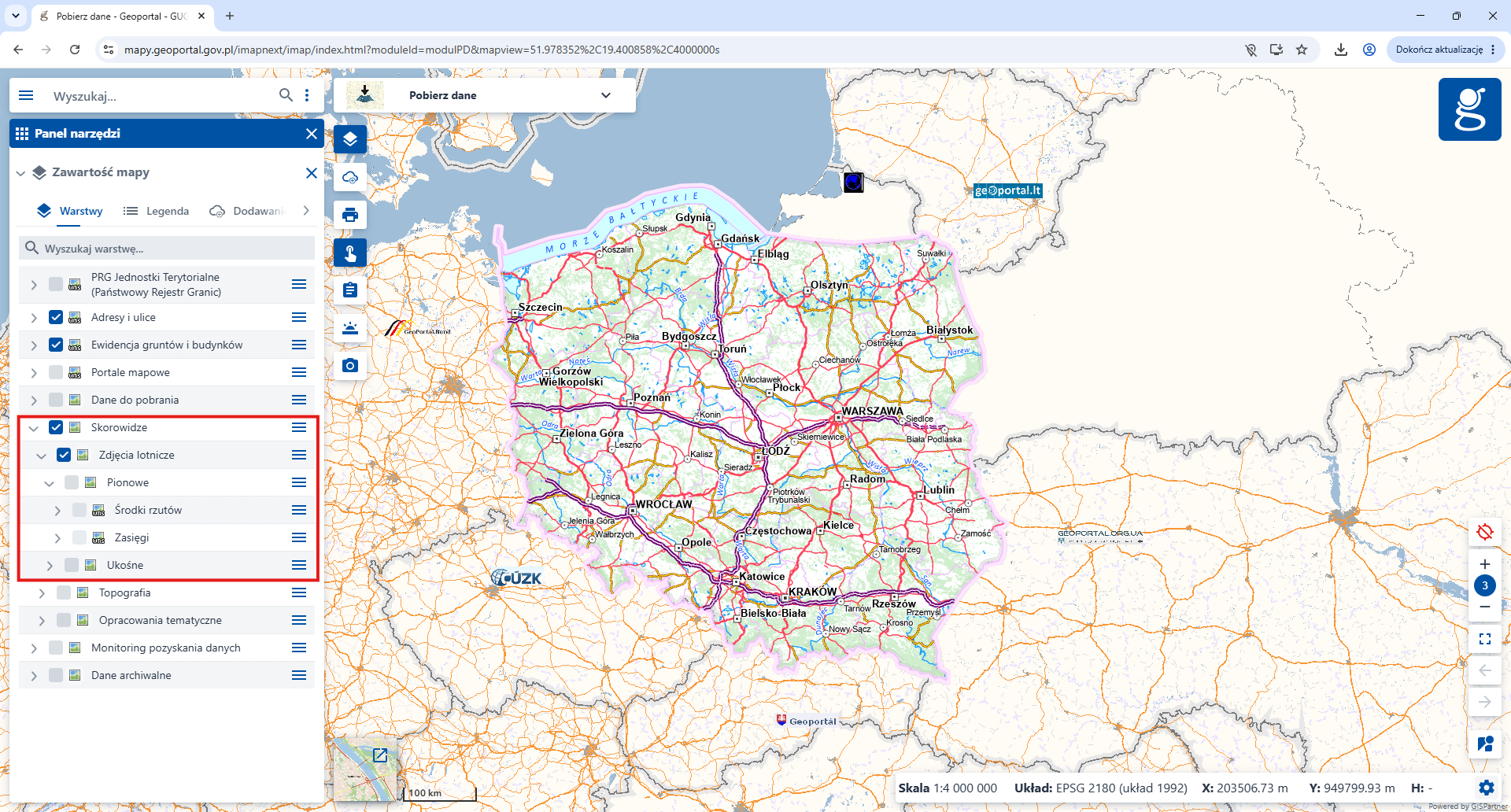The image size is (1511, 812).
Task: Bookmark this page with star icon
Action: click(x=1302, y=50)
